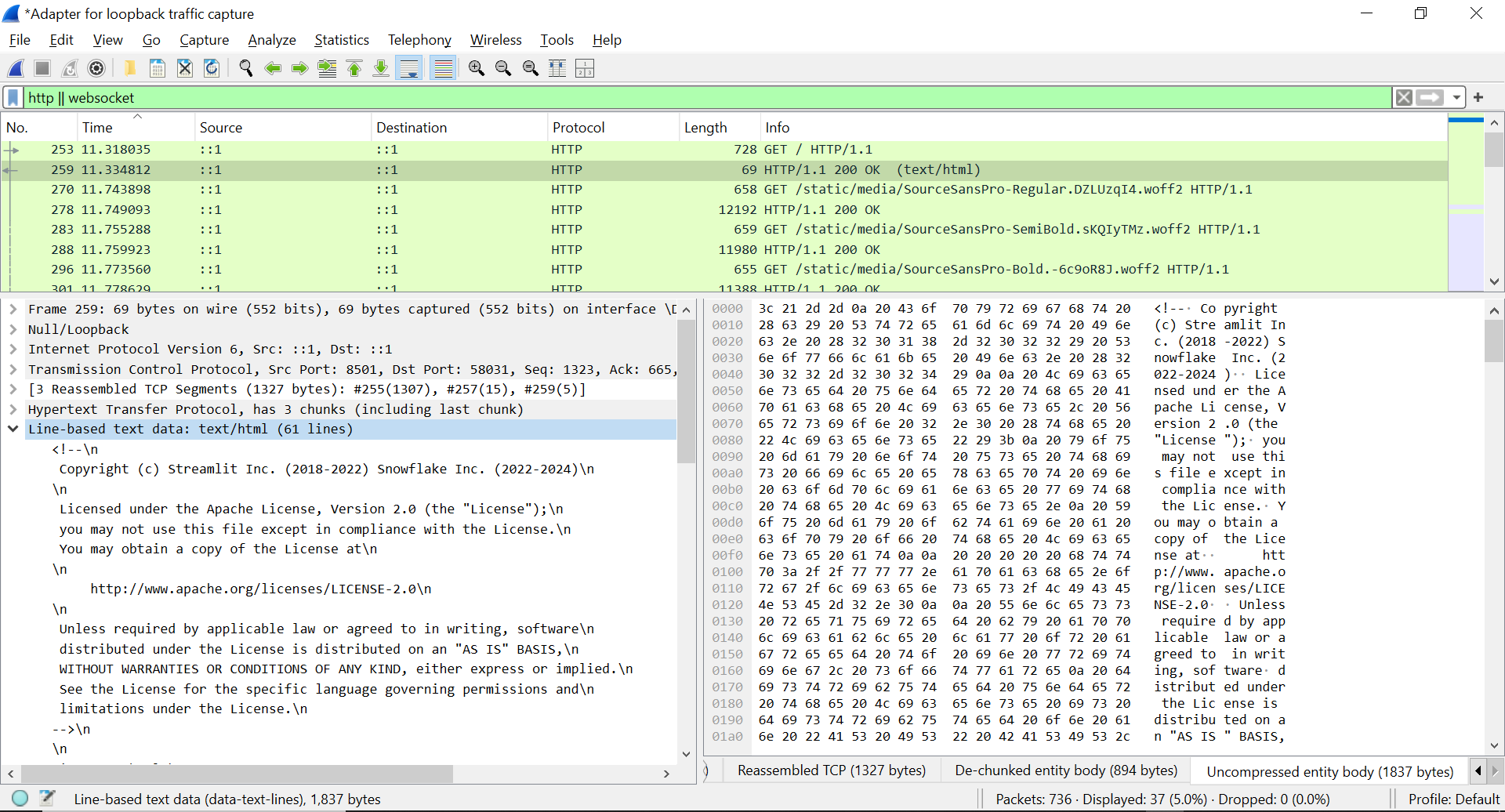Open the Analyze menu
Image resolution: width=1505 pixels, height=812 pixels.
click(272, 40)
